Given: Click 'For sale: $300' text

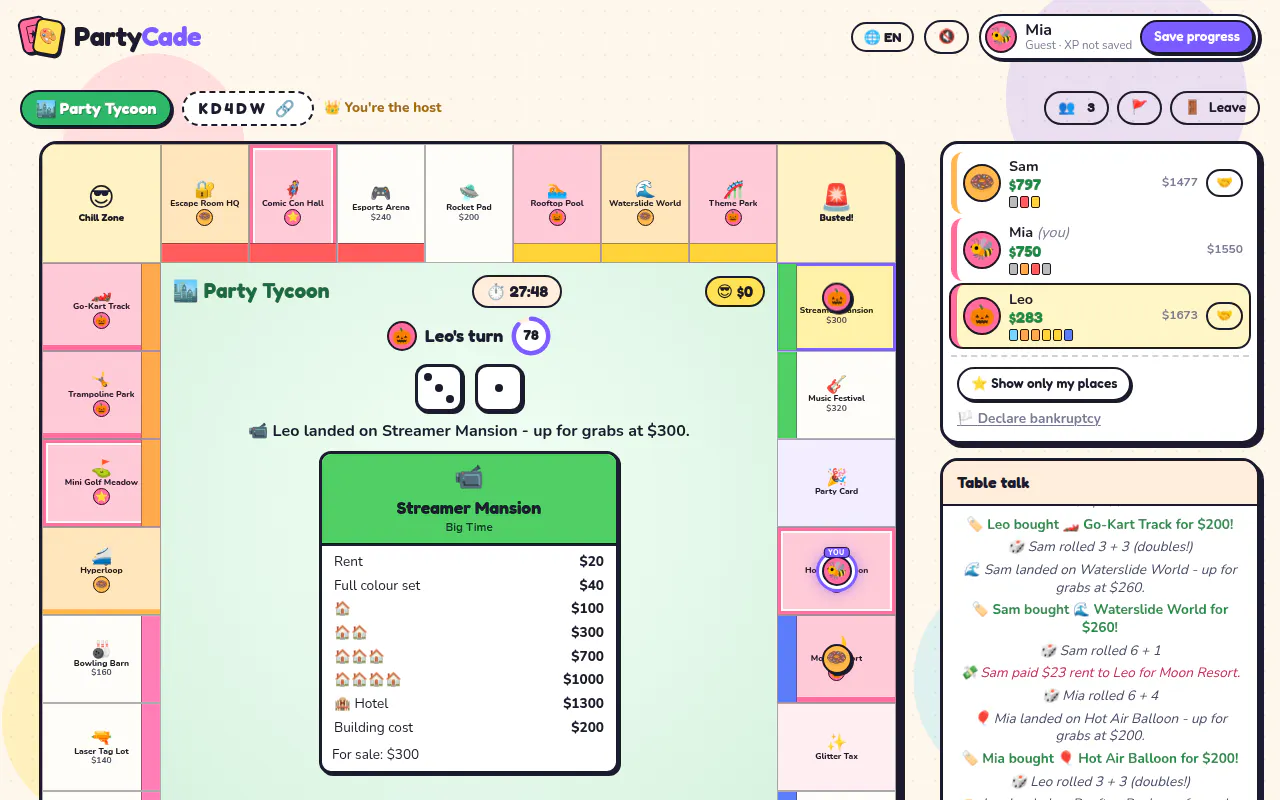Looking at the screenshot, I should tap(376, 754).
